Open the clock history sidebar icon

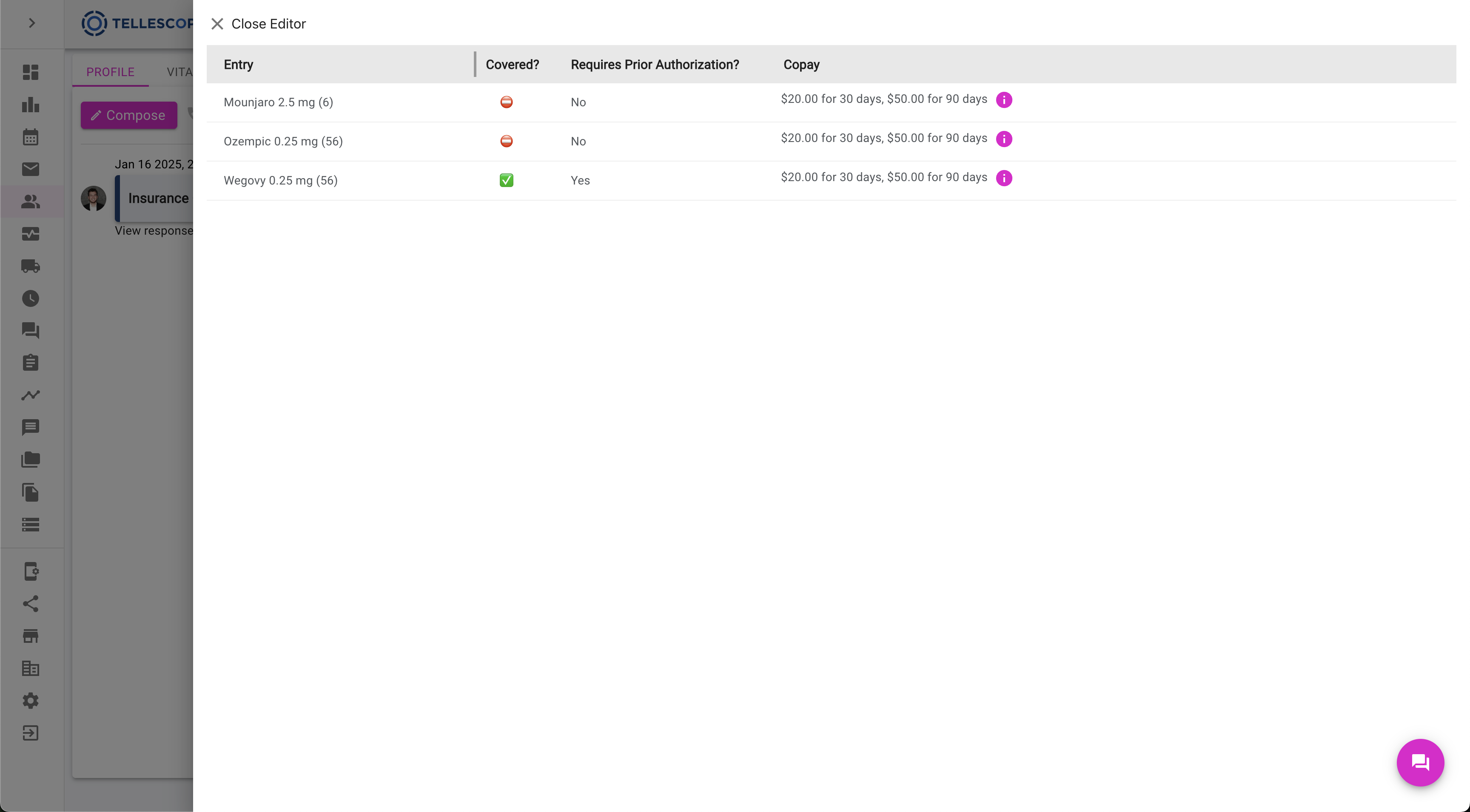coord(31,298)
